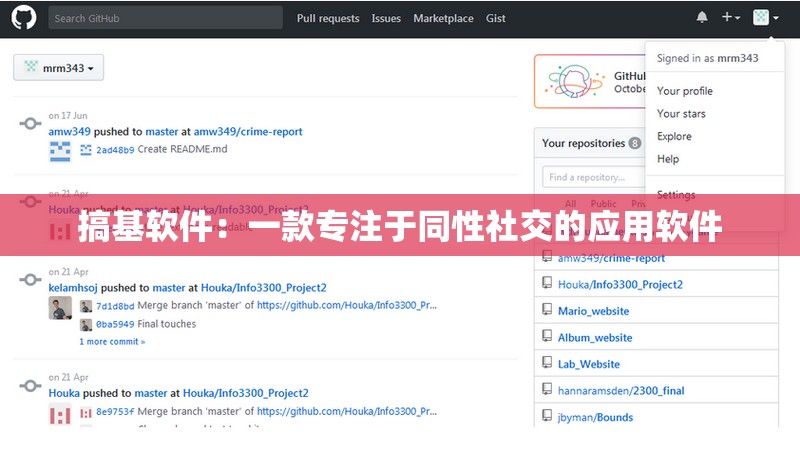Viewport: 800px width, 451px height.
Task: Click Houka's avatar in bottom event
Action: tap(60, 414)
